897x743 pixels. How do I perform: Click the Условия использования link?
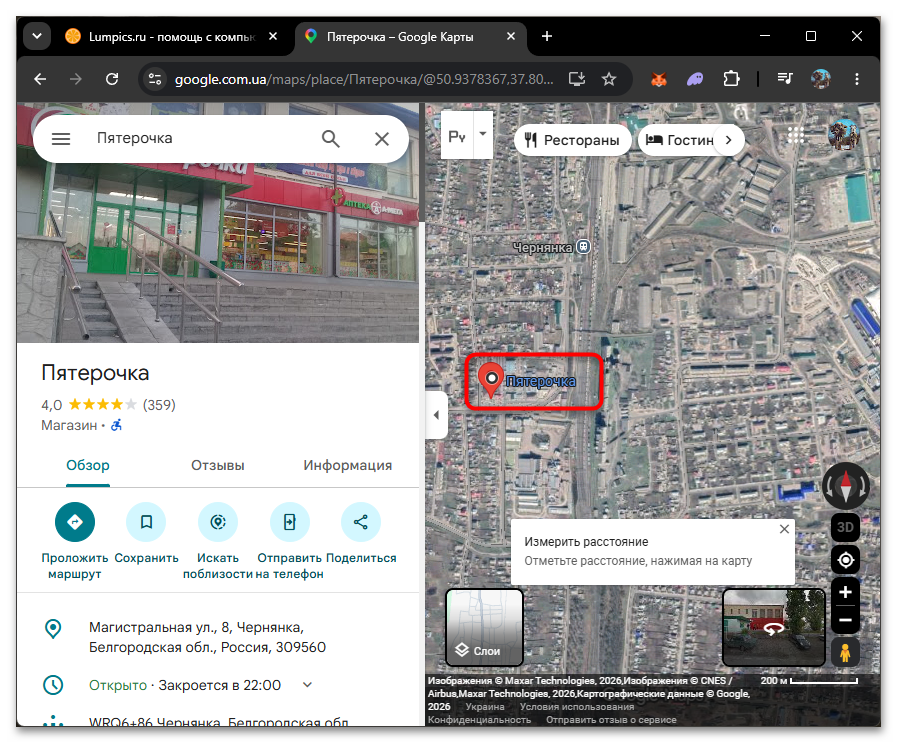click(x=577, y=707)
